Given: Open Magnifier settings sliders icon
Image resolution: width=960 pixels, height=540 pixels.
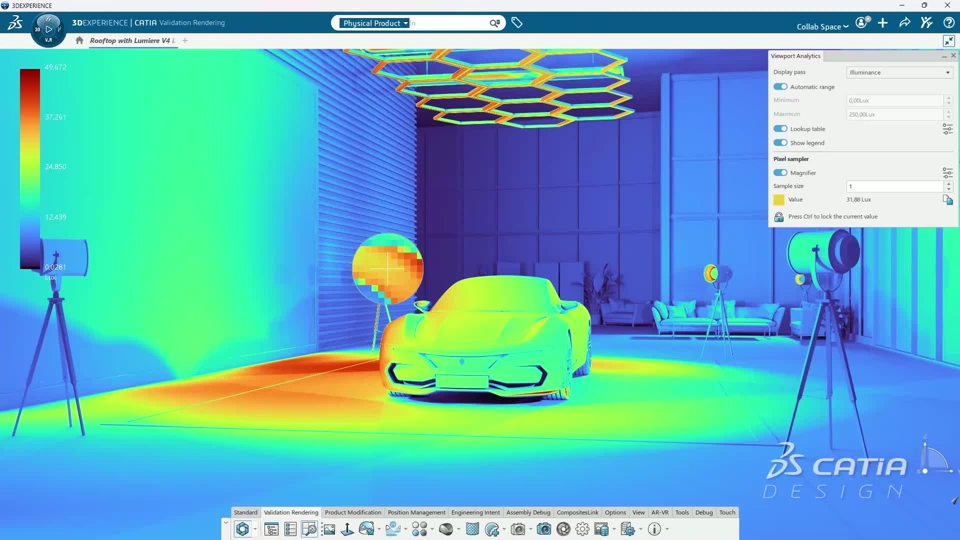Looking at the screenshot, I should tap(948, 173).
